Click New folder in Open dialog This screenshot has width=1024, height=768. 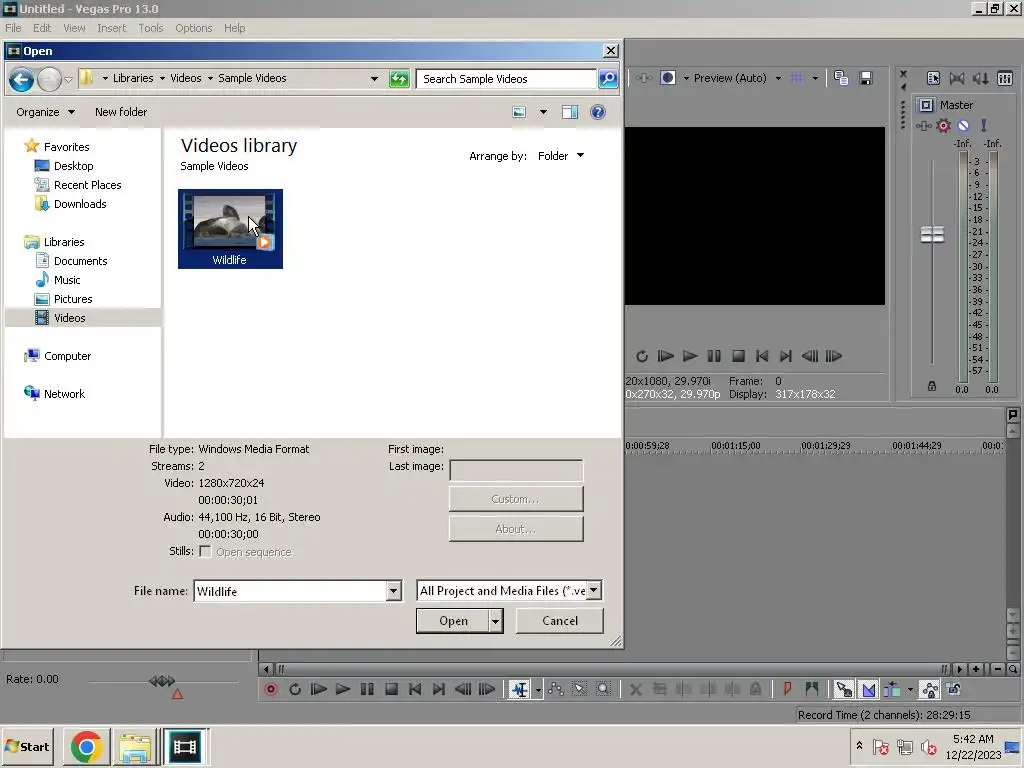tap(121, 112)
